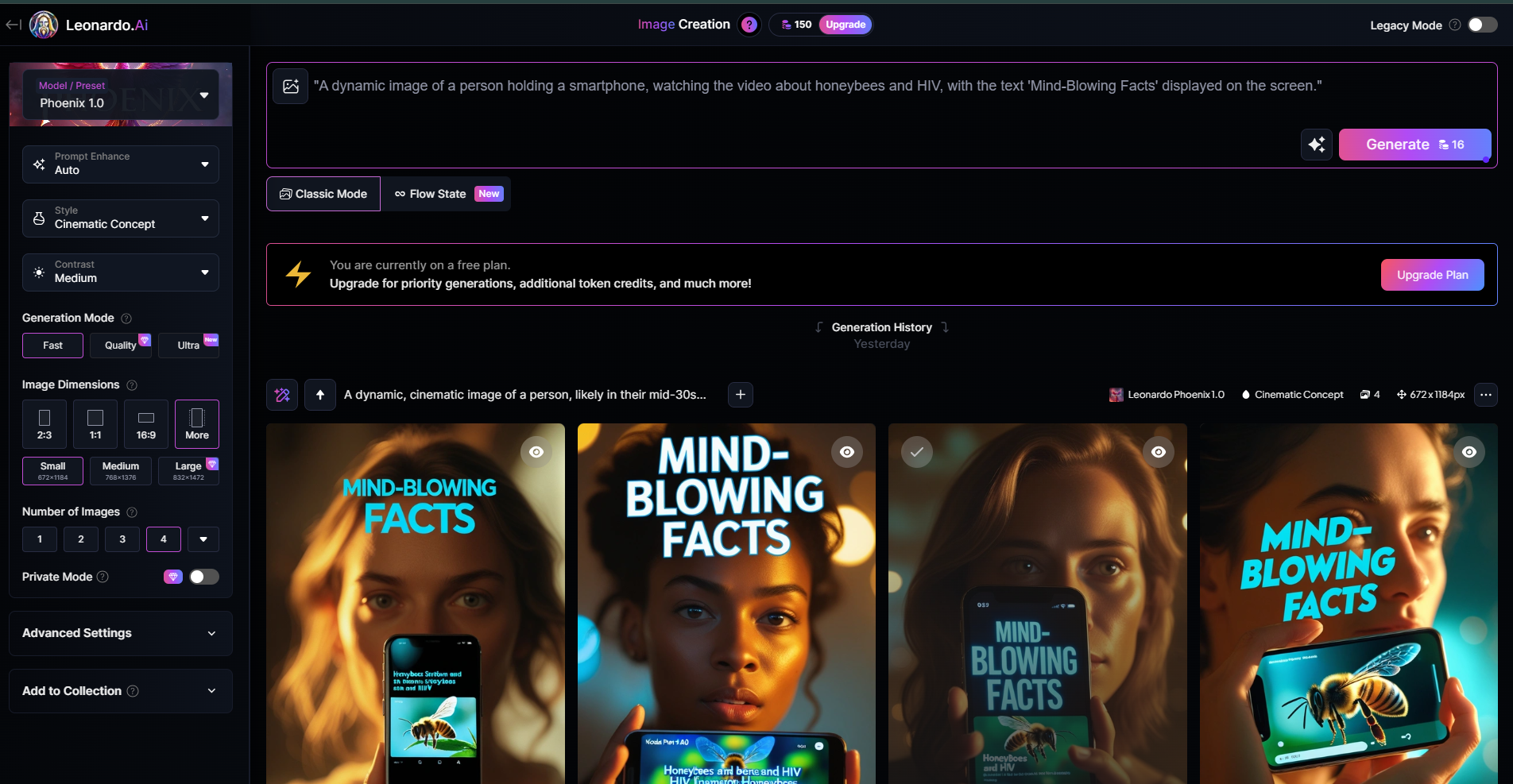Click the premium diamond icon near Private Mode
Screen dimensions: 1513x784
173,577
